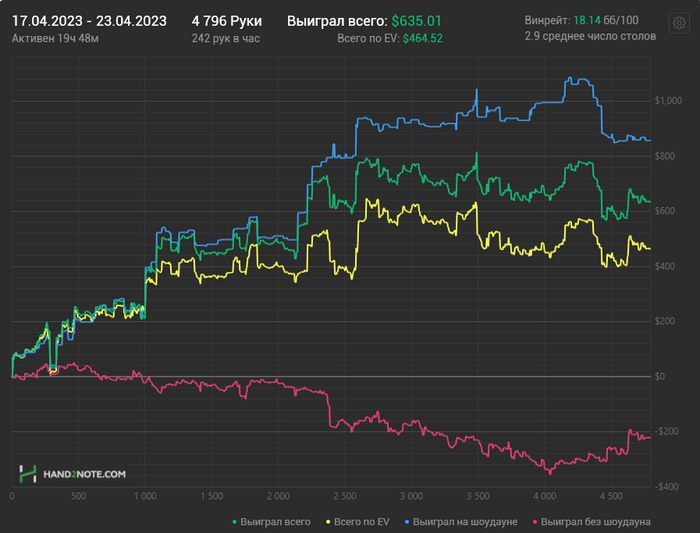700x533 pixels.
Task: Select the 4 796 Руки hands count
Action: coord(226,20)
